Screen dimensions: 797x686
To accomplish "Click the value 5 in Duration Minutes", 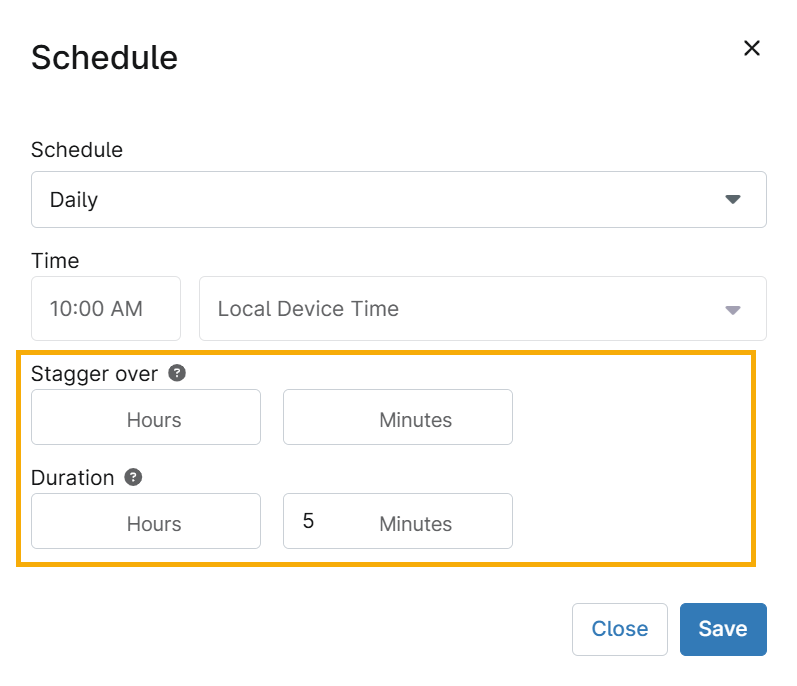I will point(309,521).
